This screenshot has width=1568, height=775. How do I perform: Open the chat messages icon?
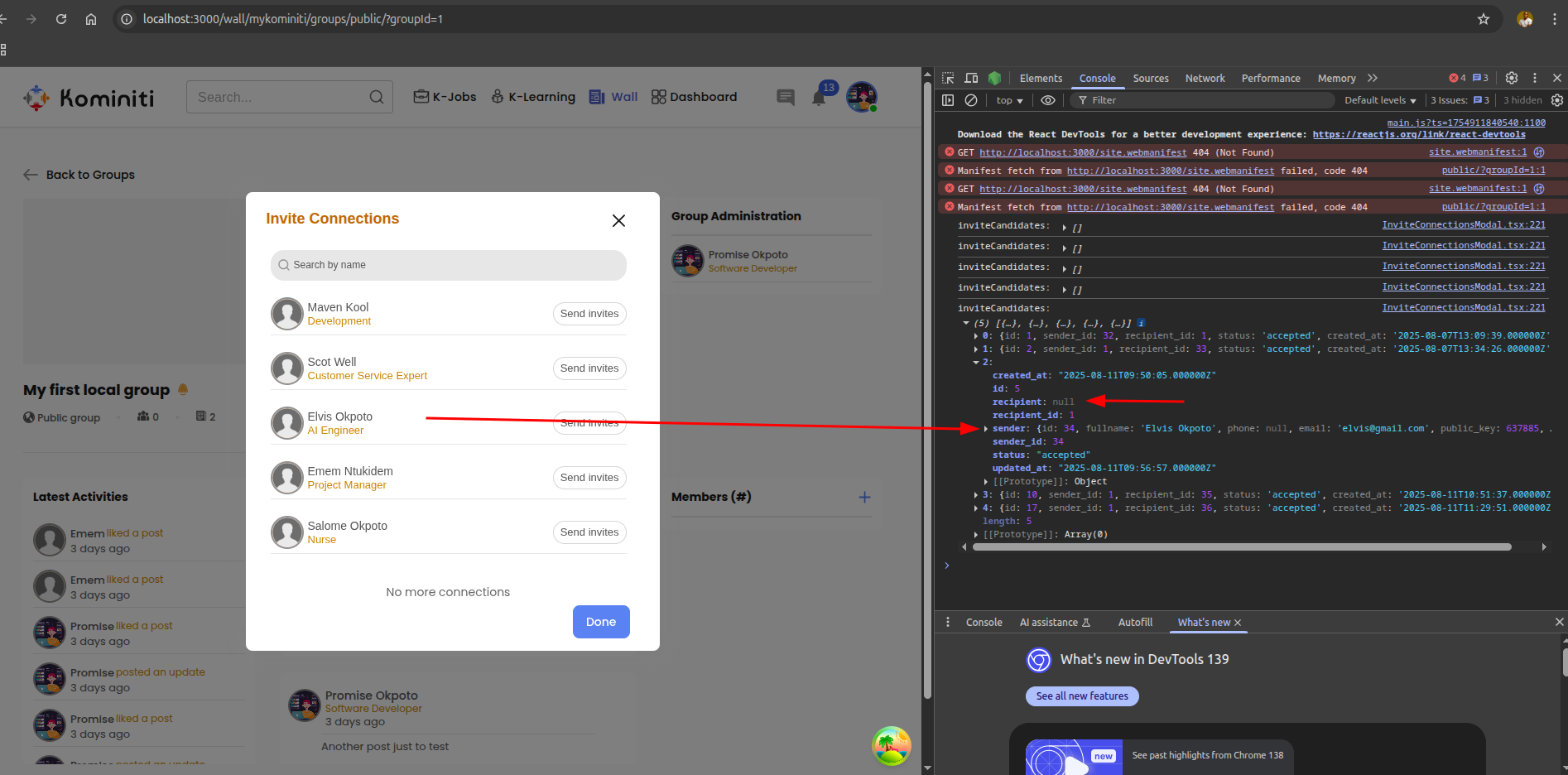click(785, 98)
